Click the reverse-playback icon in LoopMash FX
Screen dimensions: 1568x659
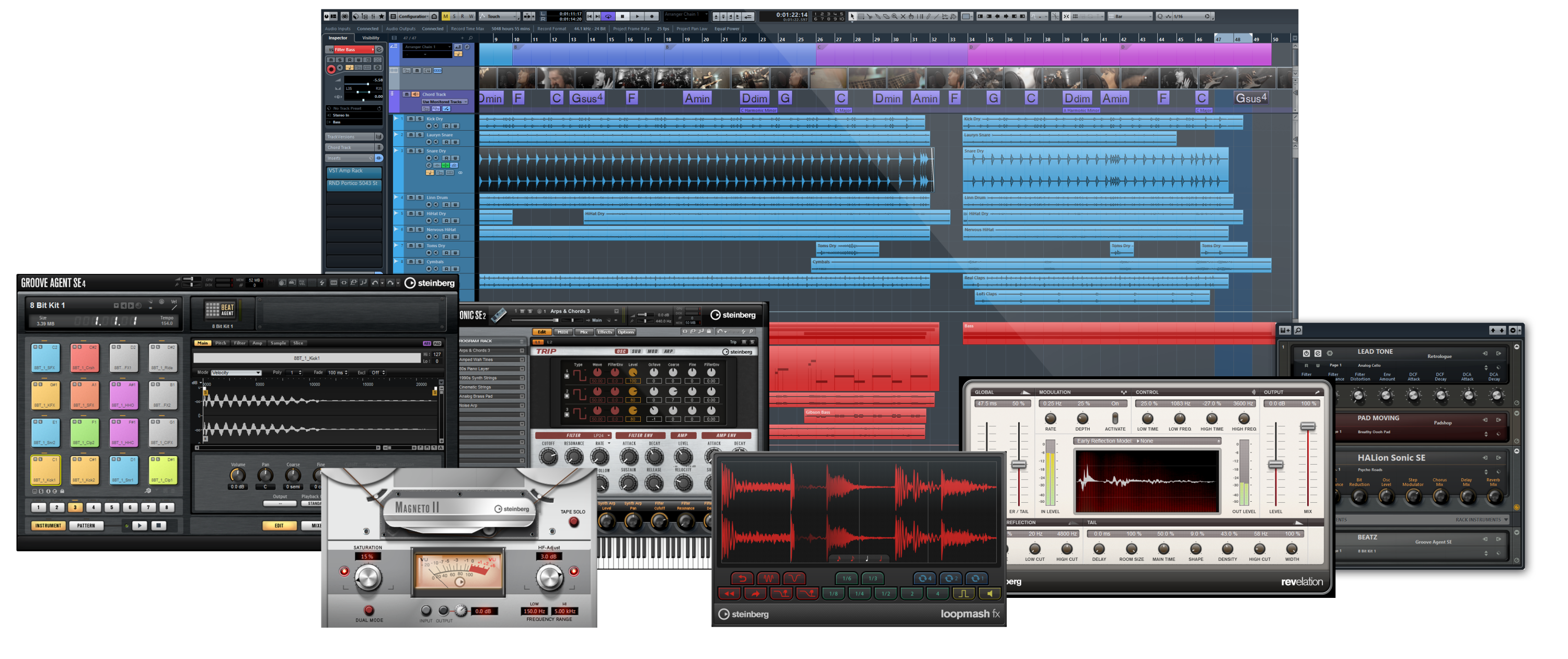(730, 595)
